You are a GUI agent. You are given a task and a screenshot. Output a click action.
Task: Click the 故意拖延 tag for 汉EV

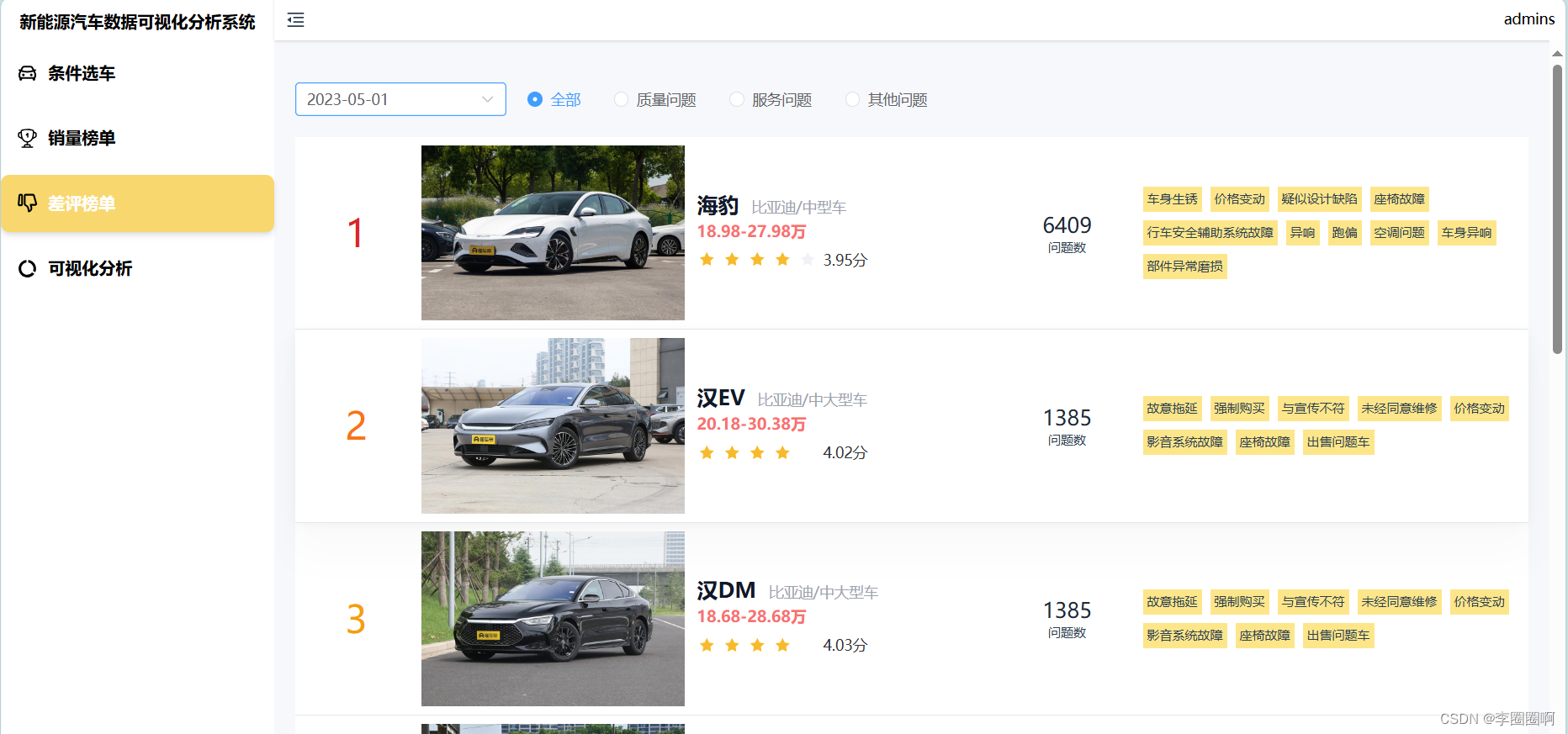point(1172,409)
